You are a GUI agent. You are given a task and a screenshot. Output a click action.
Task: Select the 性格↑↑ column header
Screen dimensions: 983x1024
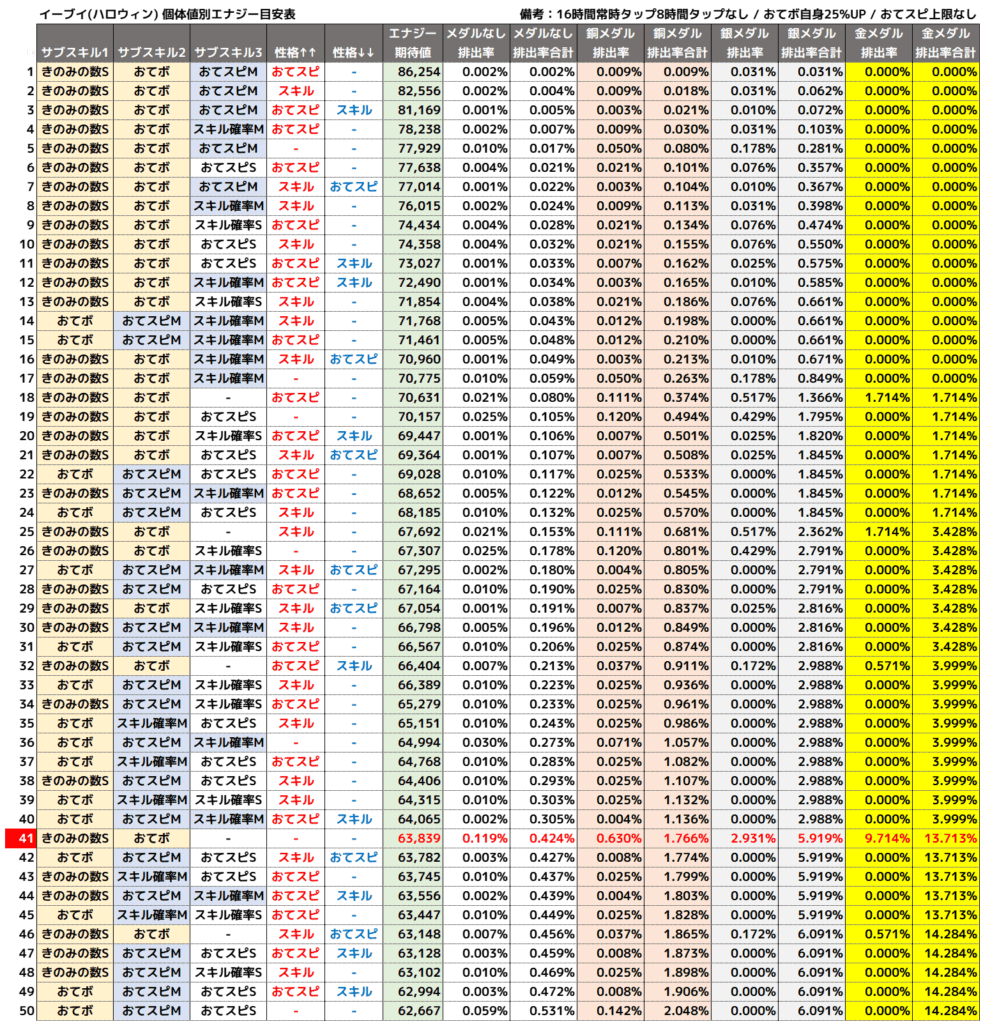(x=296, y=52)
